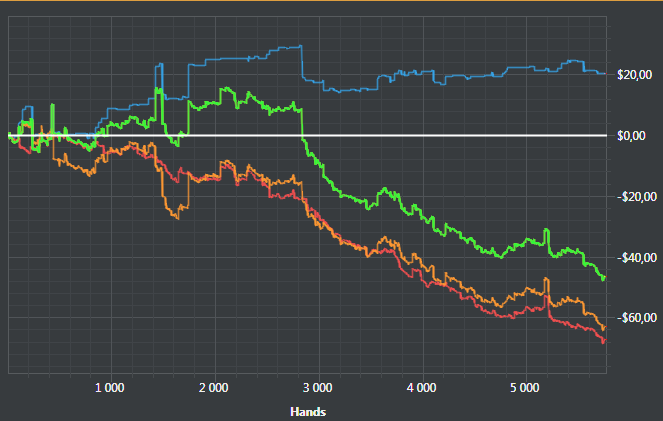Click the -$40,00 y-axis label

[x=636, y=258]
